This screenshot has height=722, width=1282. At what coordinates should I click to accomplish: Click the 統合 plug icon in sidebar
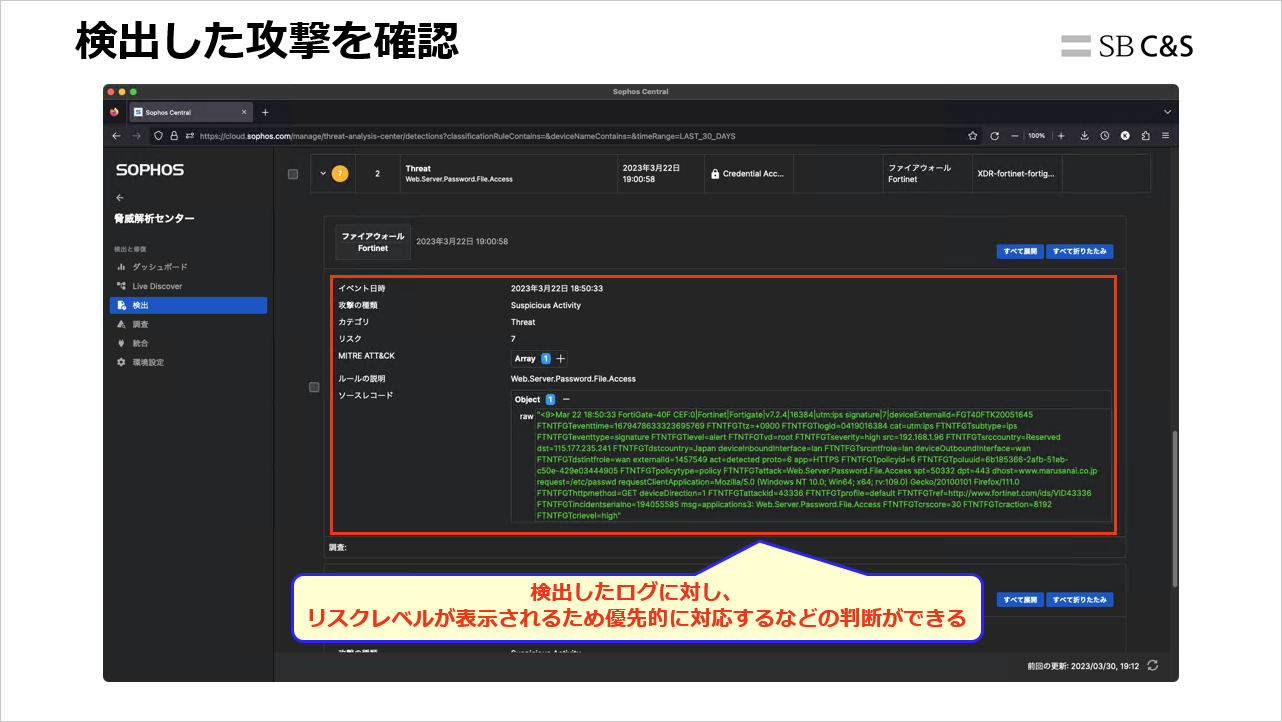click(x=122, y=343)
